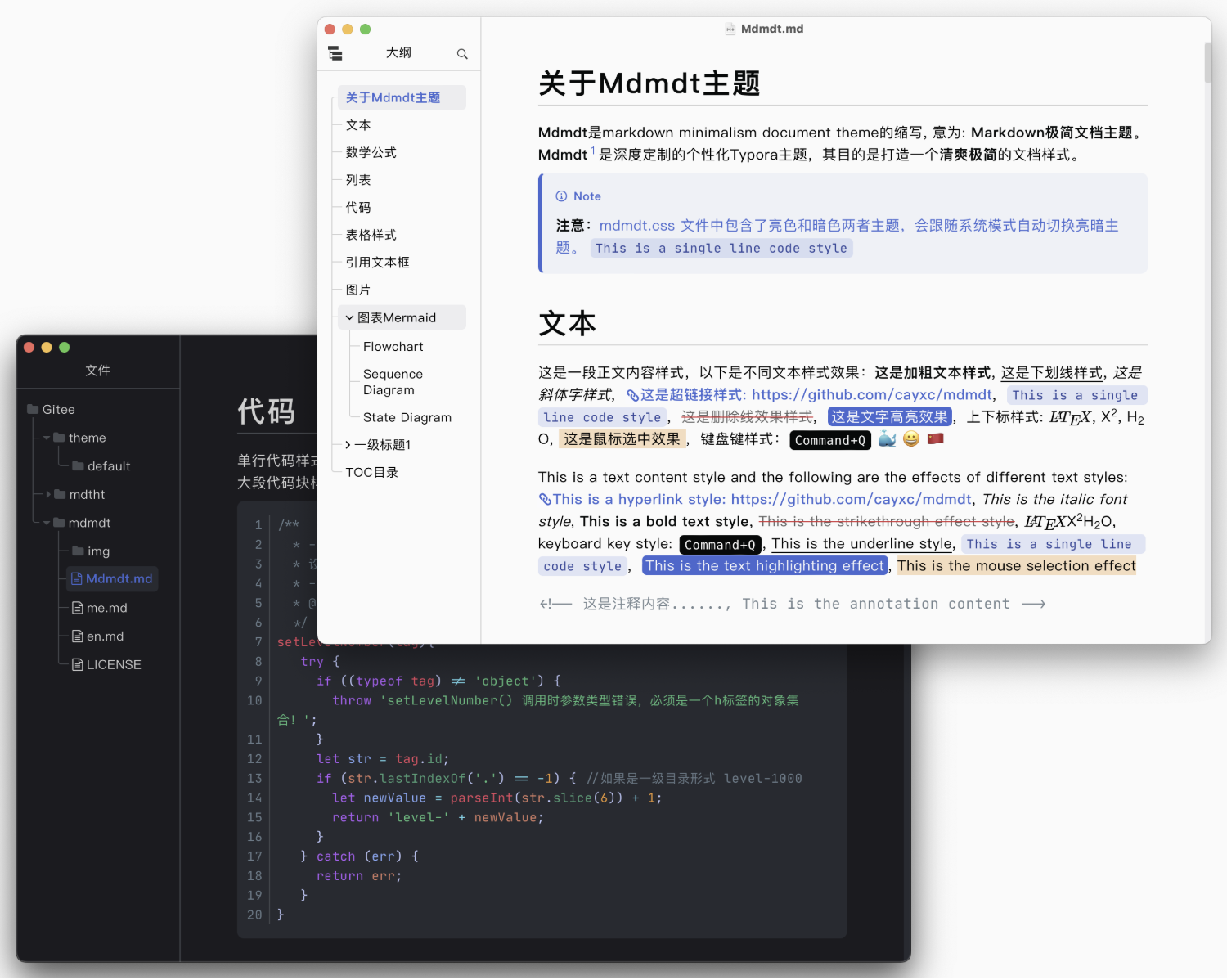Click the 文件 panel header

click(x=97, y=370)
